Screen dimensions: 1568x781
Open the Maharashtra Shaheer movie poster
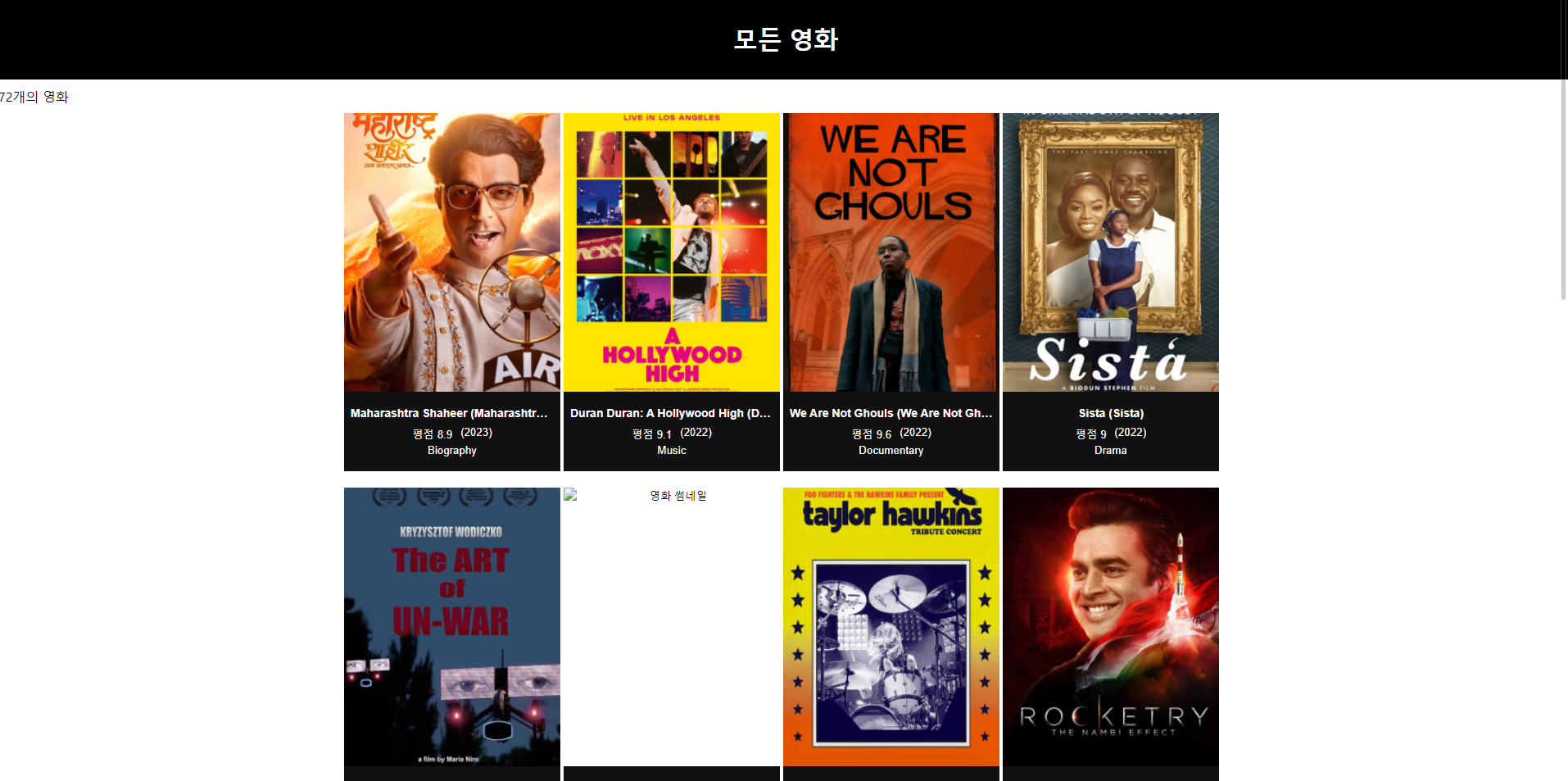(x=452, y=252)
